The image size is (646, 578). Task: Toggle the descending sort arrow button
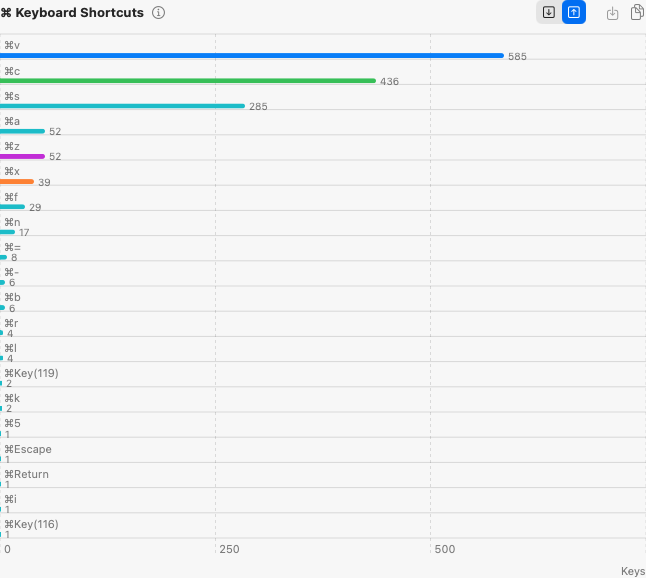548,13
